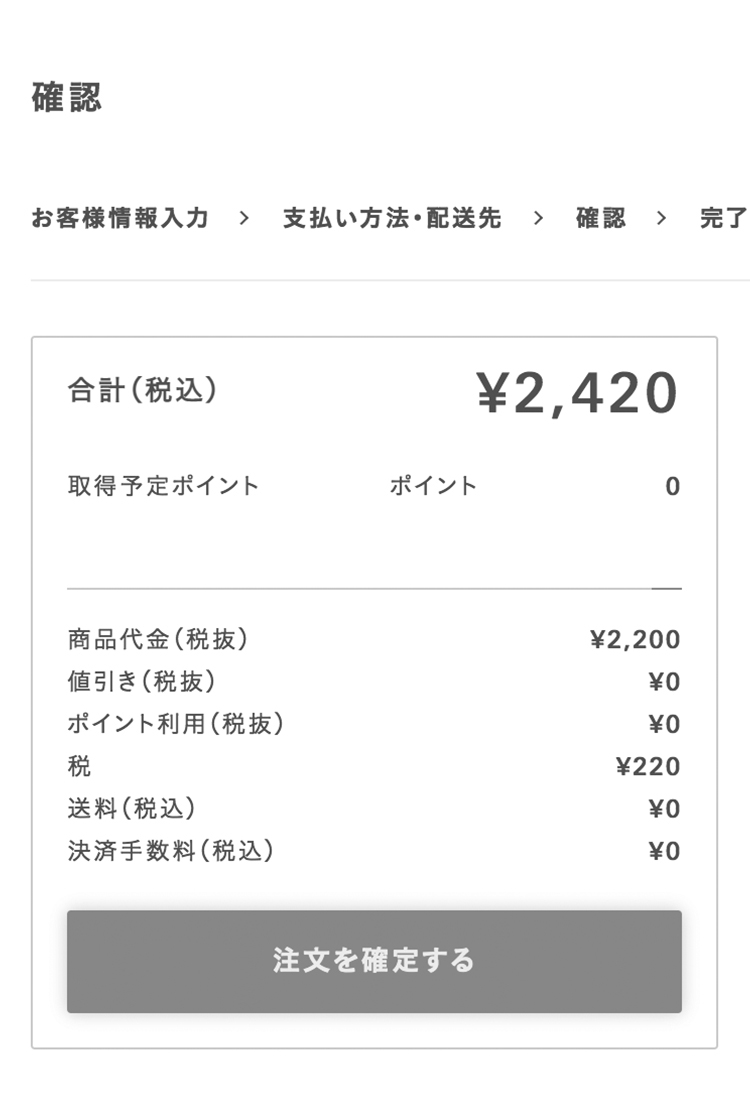Click the ¥220 tax amount

point(648,767)
